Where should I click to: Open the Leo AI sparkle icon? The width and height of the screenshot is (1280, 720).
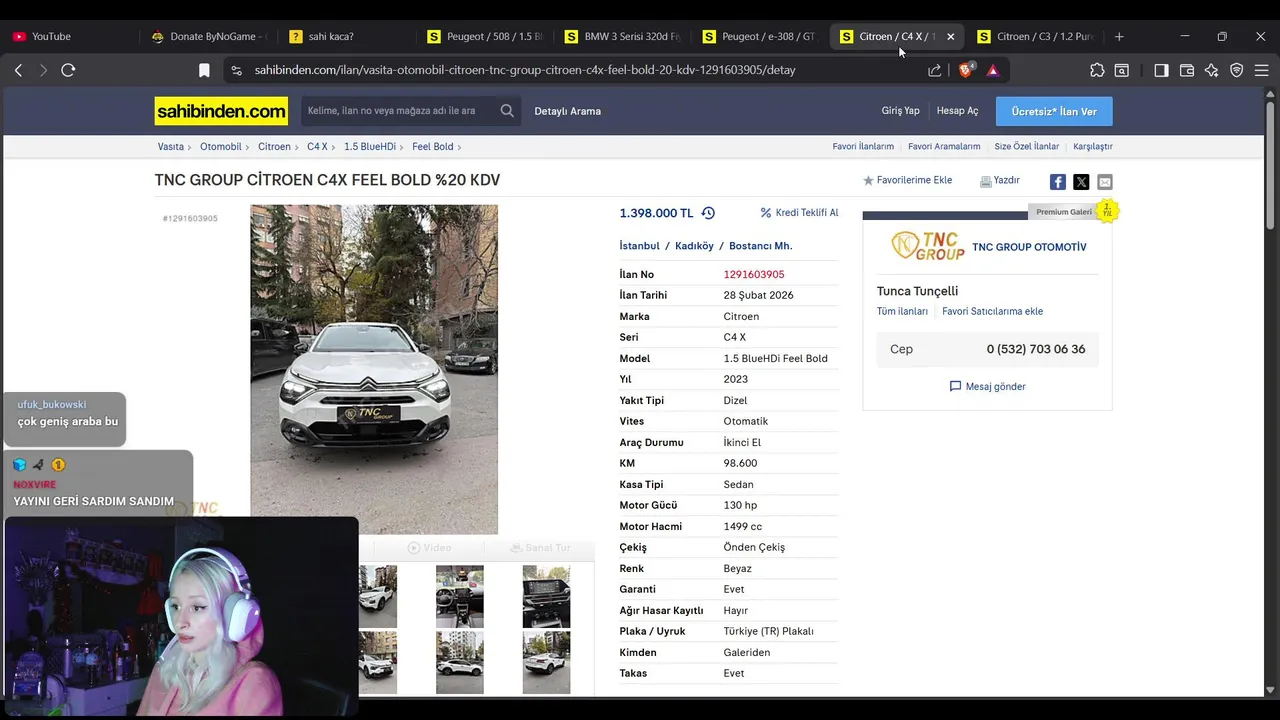(x=1212, y=70)
